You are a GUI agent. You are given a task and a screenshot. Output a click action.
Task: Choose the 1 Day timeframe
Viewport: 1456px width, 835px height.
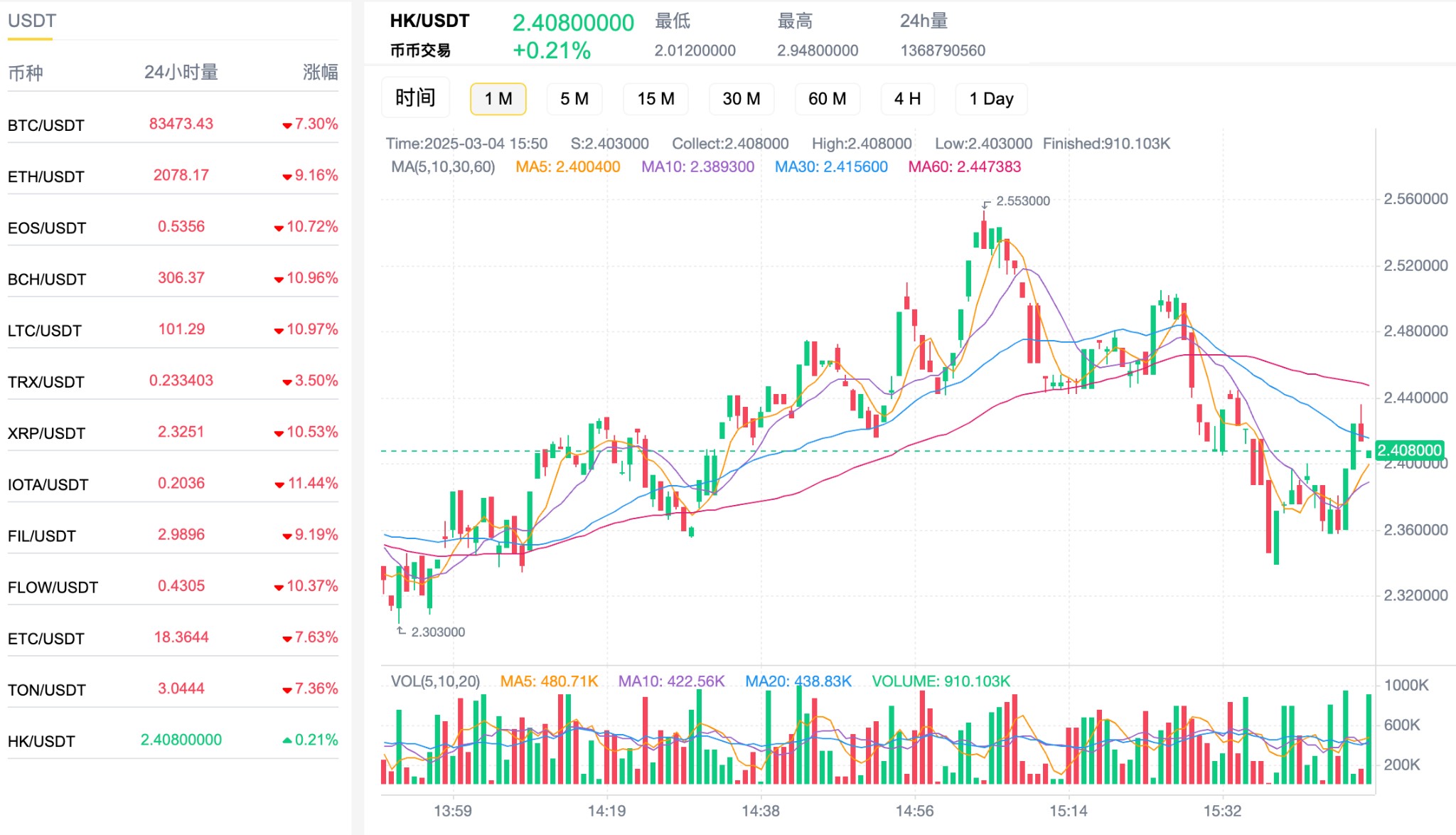(992, 99)
